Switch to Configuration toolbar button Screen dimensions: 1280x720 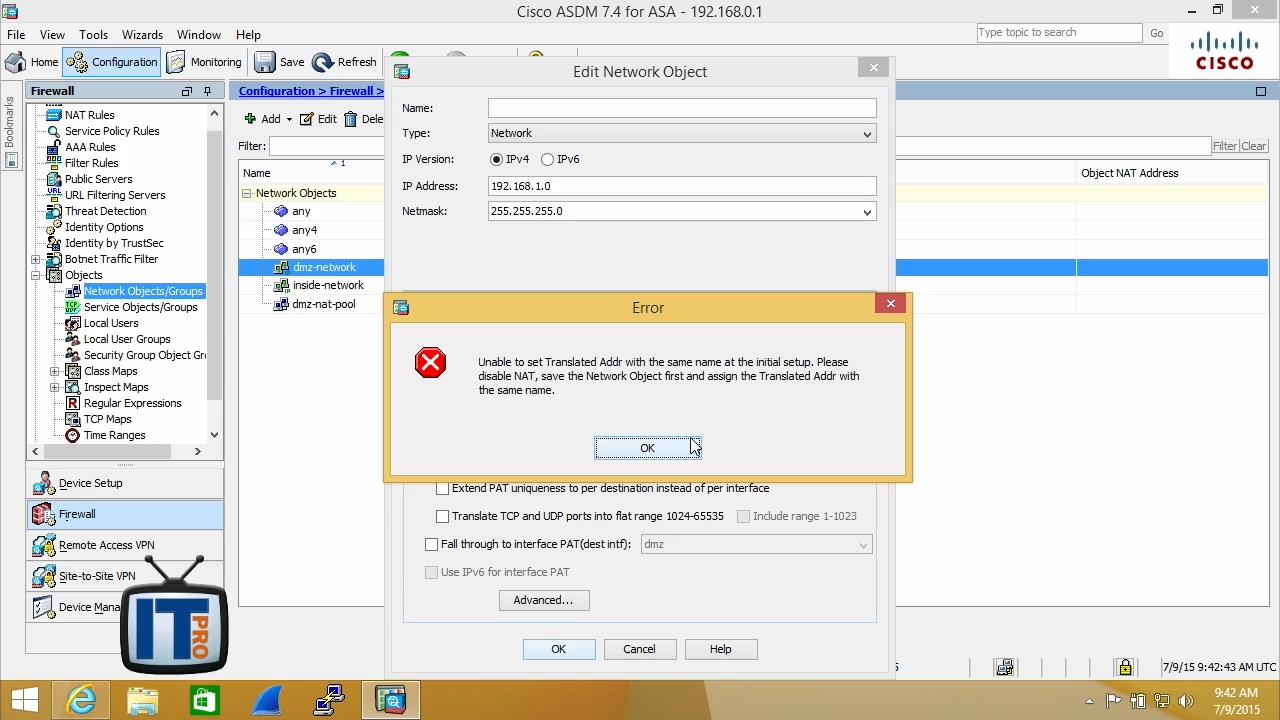(x=112, y=62)
